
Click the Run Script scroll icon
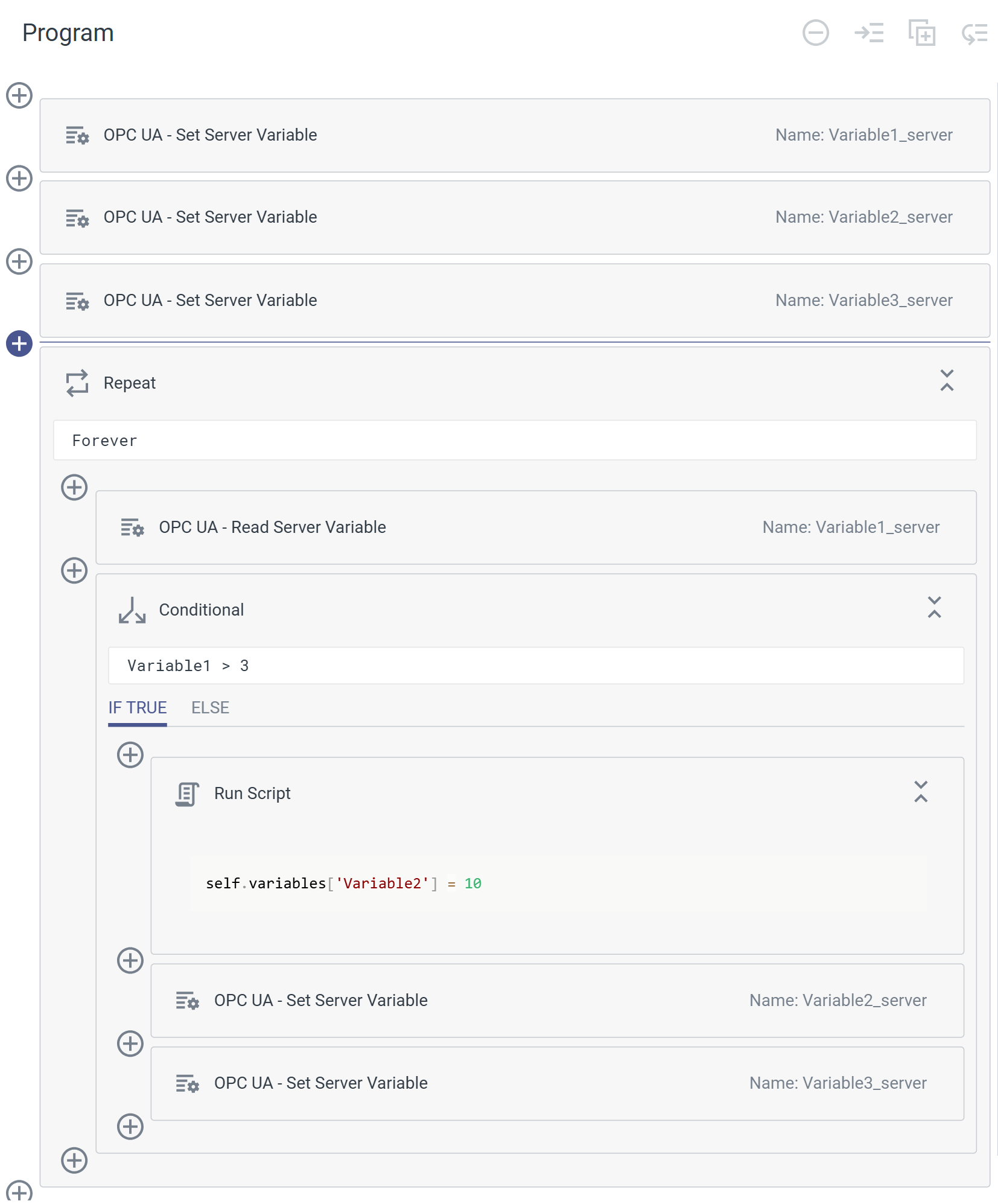[187, 794]
